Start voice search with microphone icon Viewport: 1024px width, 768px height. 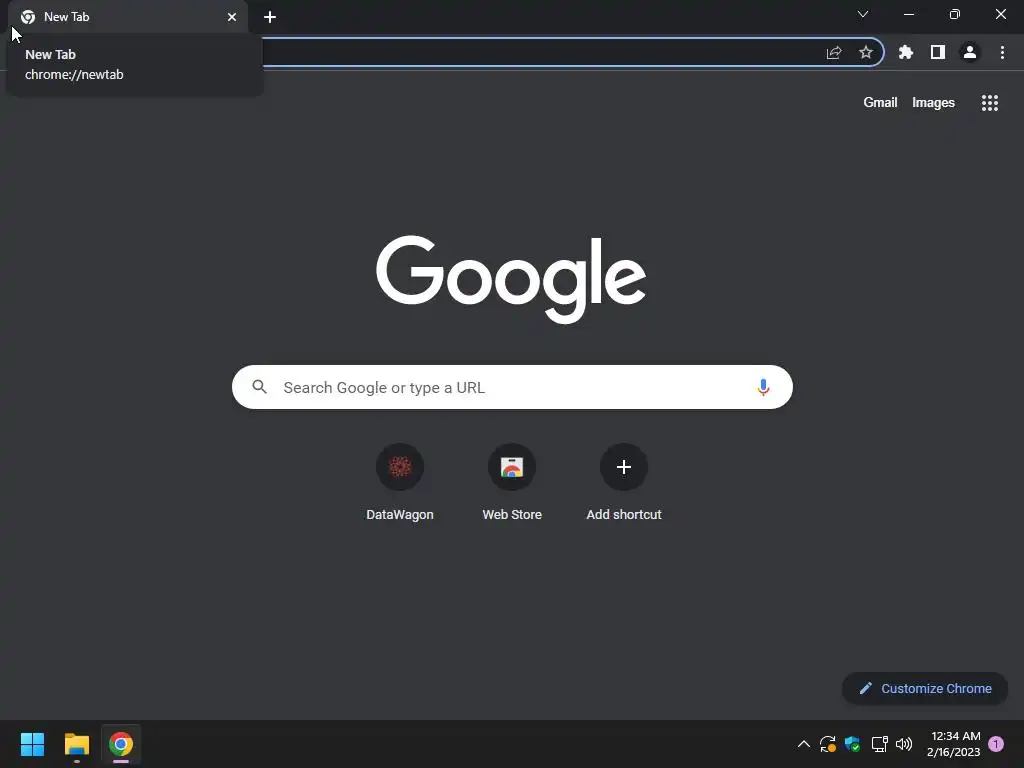pyautogui.click(x=763, y=387)
